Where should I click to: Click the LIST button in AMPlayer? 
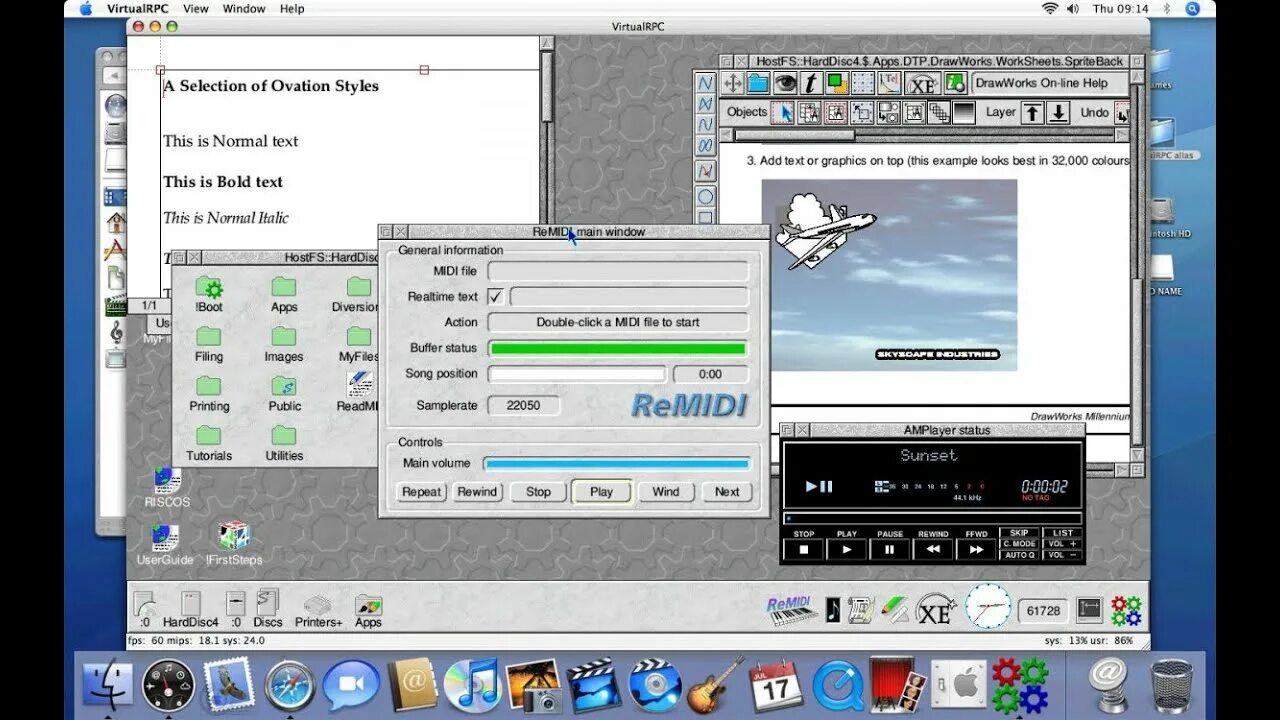(x=1063, y=533)
